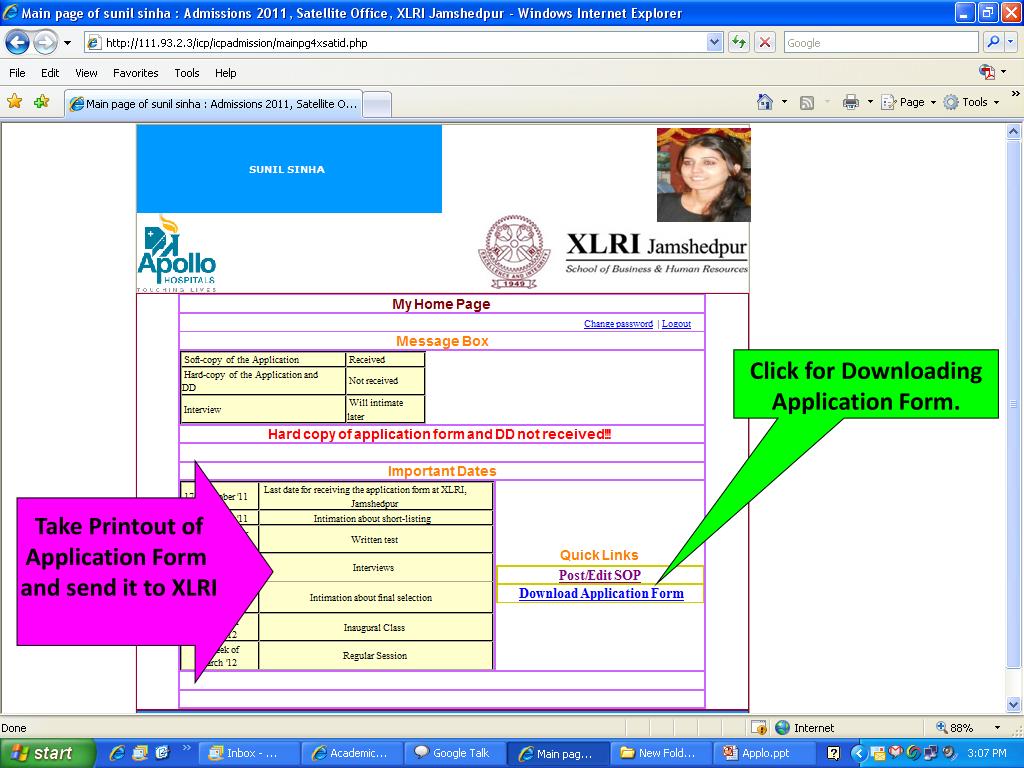This screenshot has width=1024, height=768.
Task: Switch to the Inbox taskbar window
Action: click(x=249, y=754)
